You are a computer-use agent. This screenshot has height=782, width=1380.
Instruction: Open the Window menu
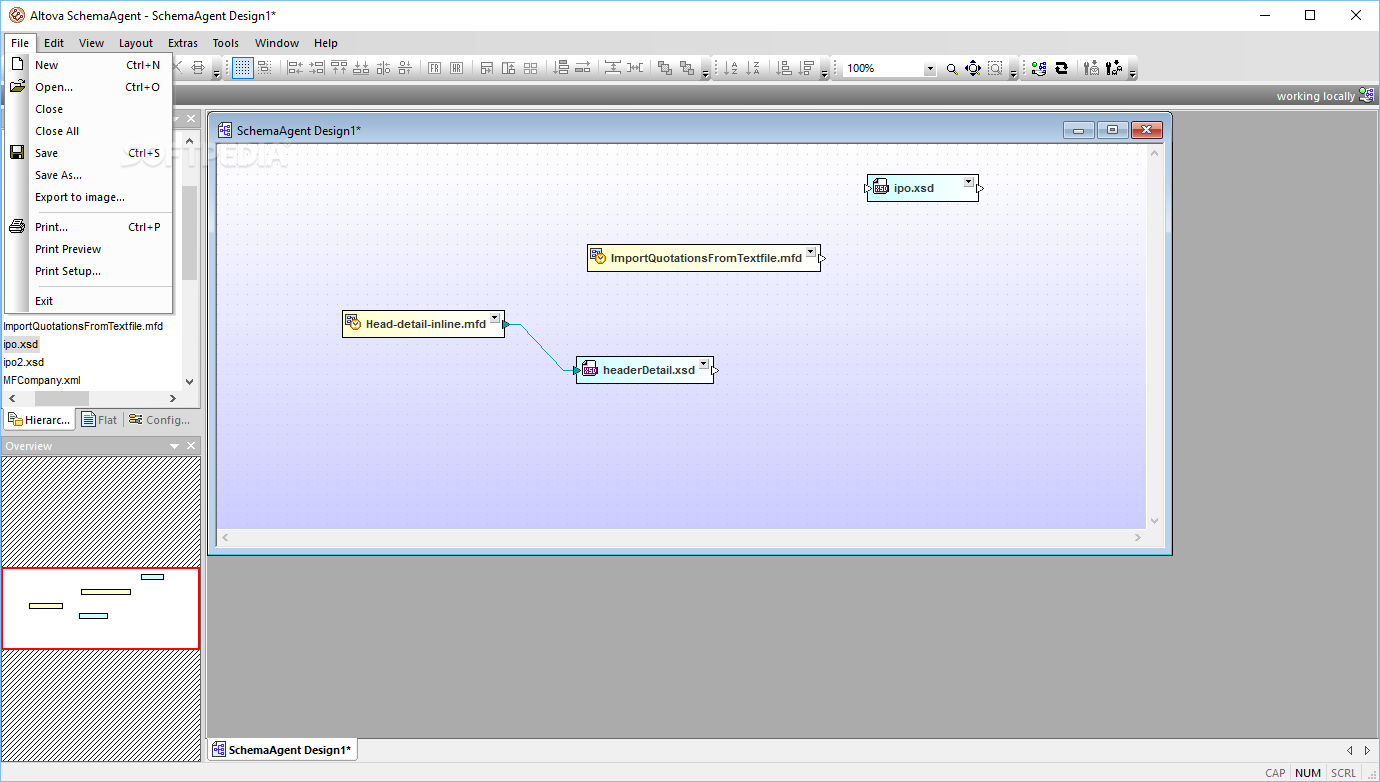point(277,43)
